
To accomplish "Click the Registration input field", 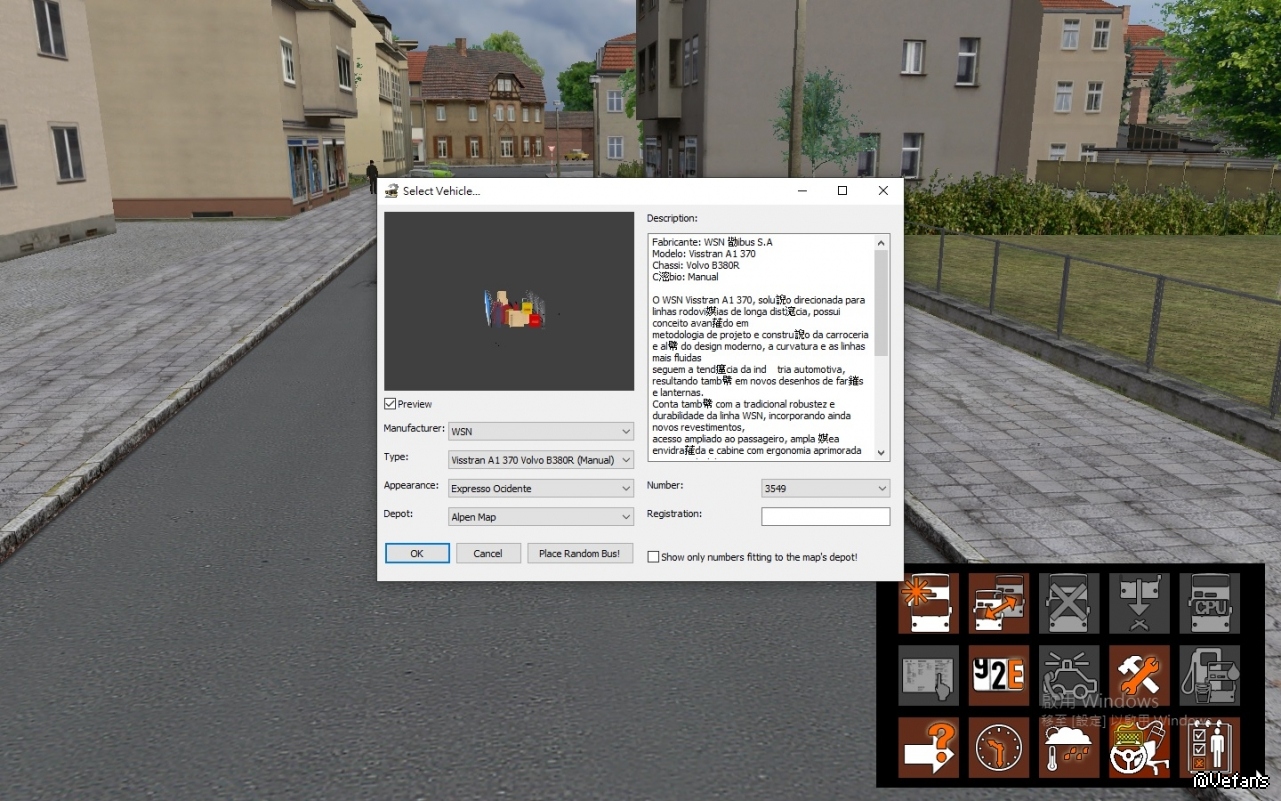I will [x=825, y=517].
